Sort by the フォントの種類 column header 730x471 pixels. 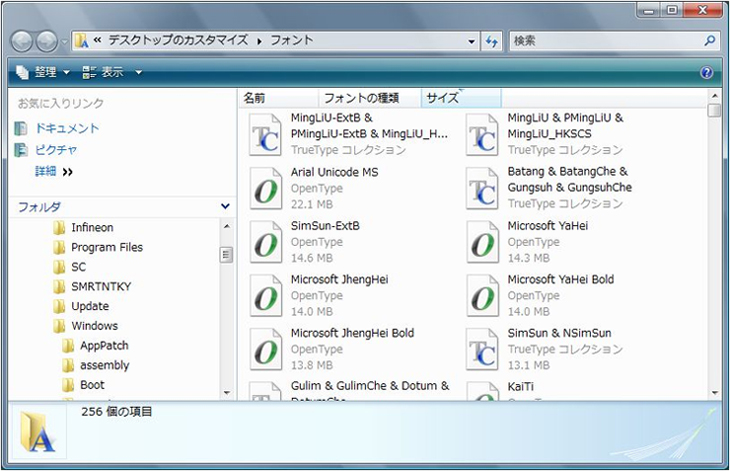(370, 98)
